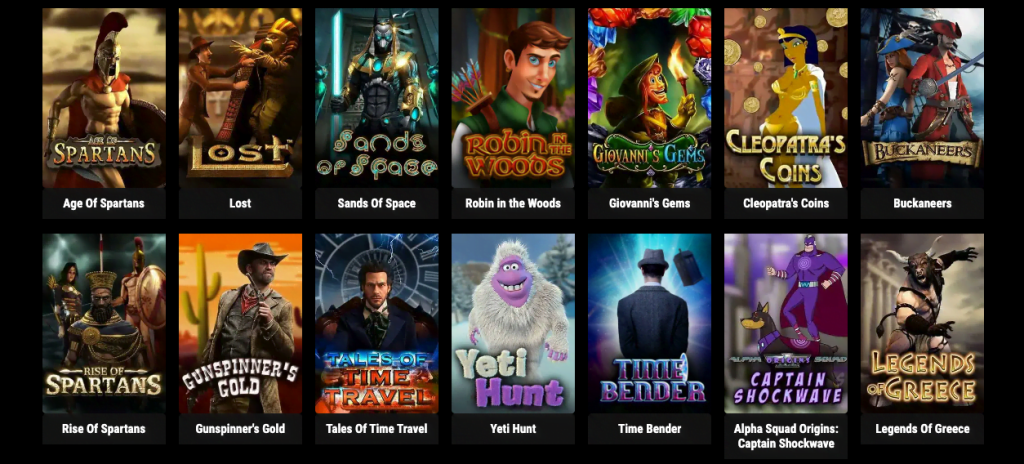Click the "Lost" title label
This screenshot has height=464, width=1024.
coord(240,203)
